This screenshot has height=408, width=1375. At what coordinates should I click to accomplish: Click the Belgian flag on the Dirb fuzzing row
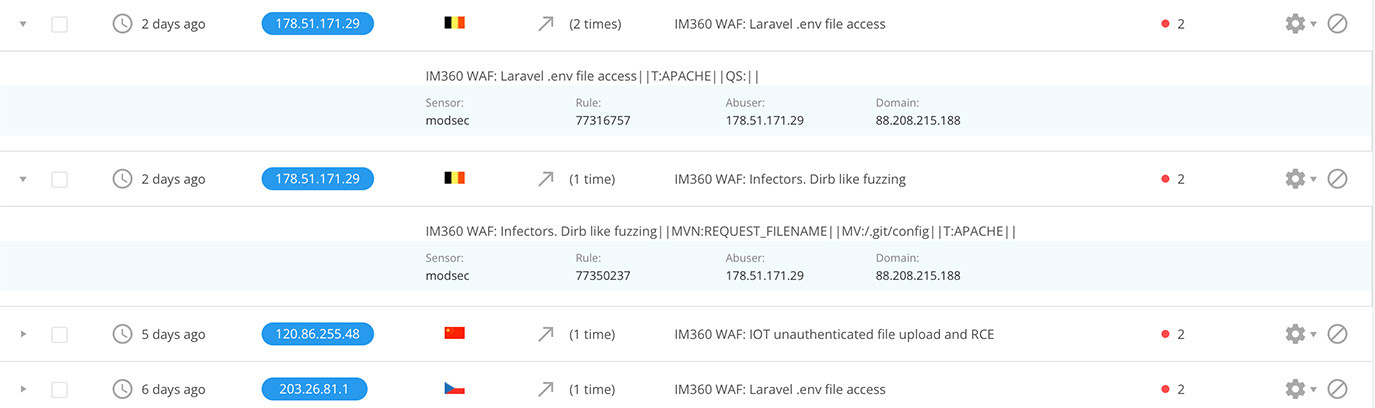(x=454, y=179)
